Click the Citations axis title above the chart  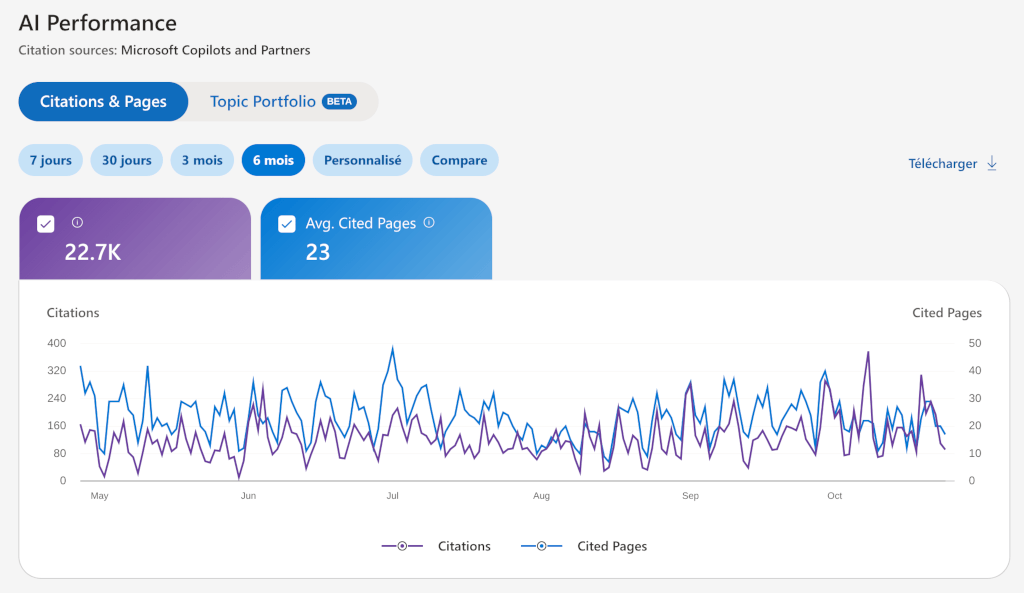tap(73, 313)
